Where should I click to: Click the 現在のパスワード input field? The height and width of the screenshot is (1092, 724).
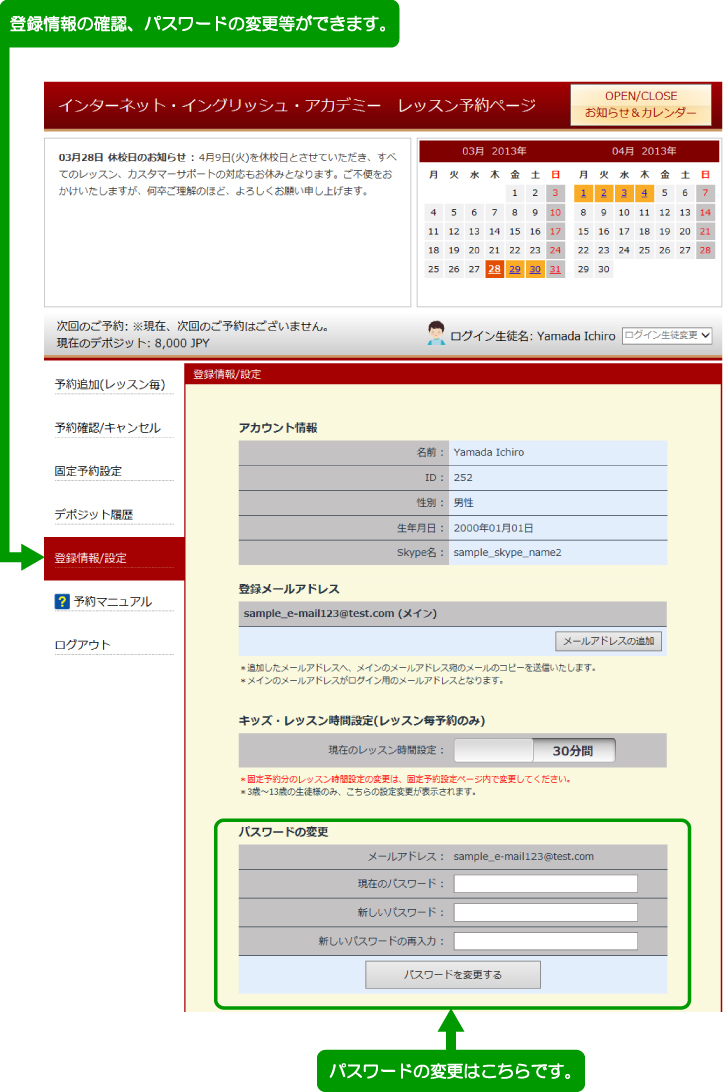(x=545, y=883)
